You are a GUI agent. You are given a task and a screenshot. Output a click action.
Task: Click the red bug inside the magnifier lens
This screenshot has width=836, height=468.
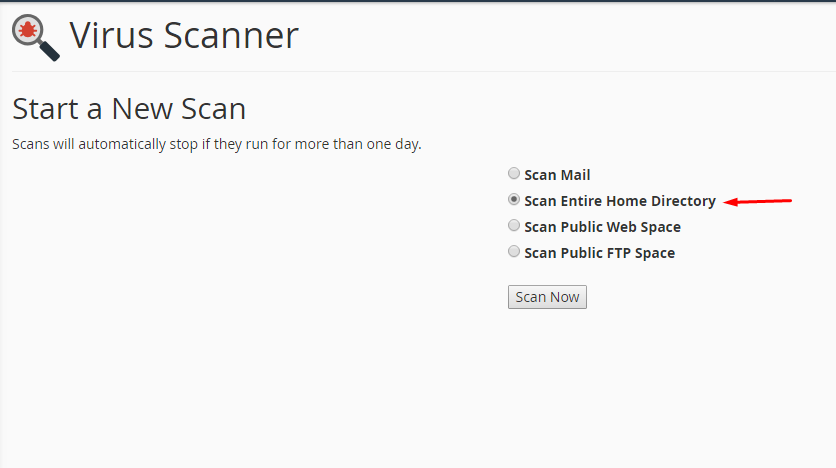click(x=28, y=30)
